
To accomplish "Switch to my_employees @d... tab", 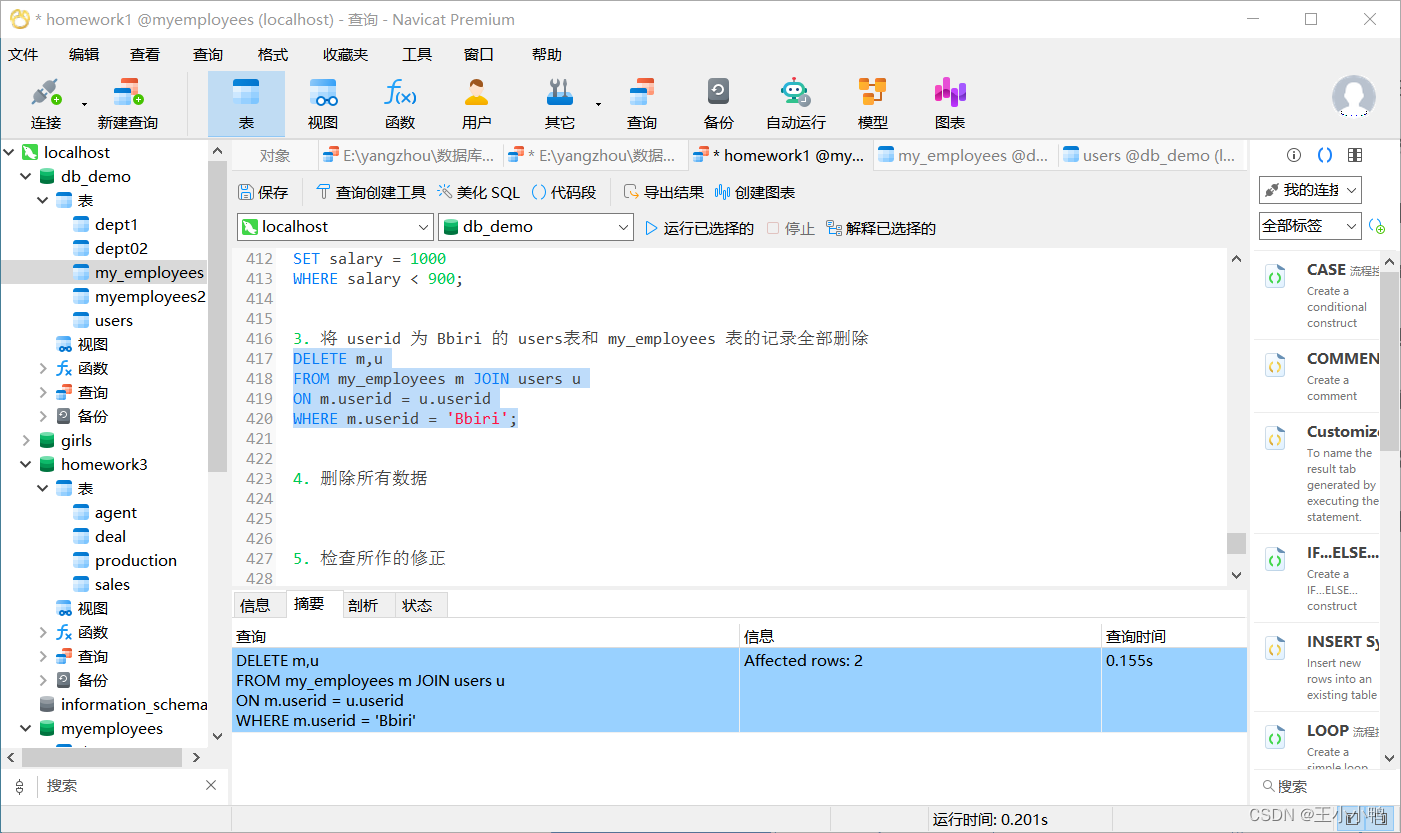I will tap(964, 155).
